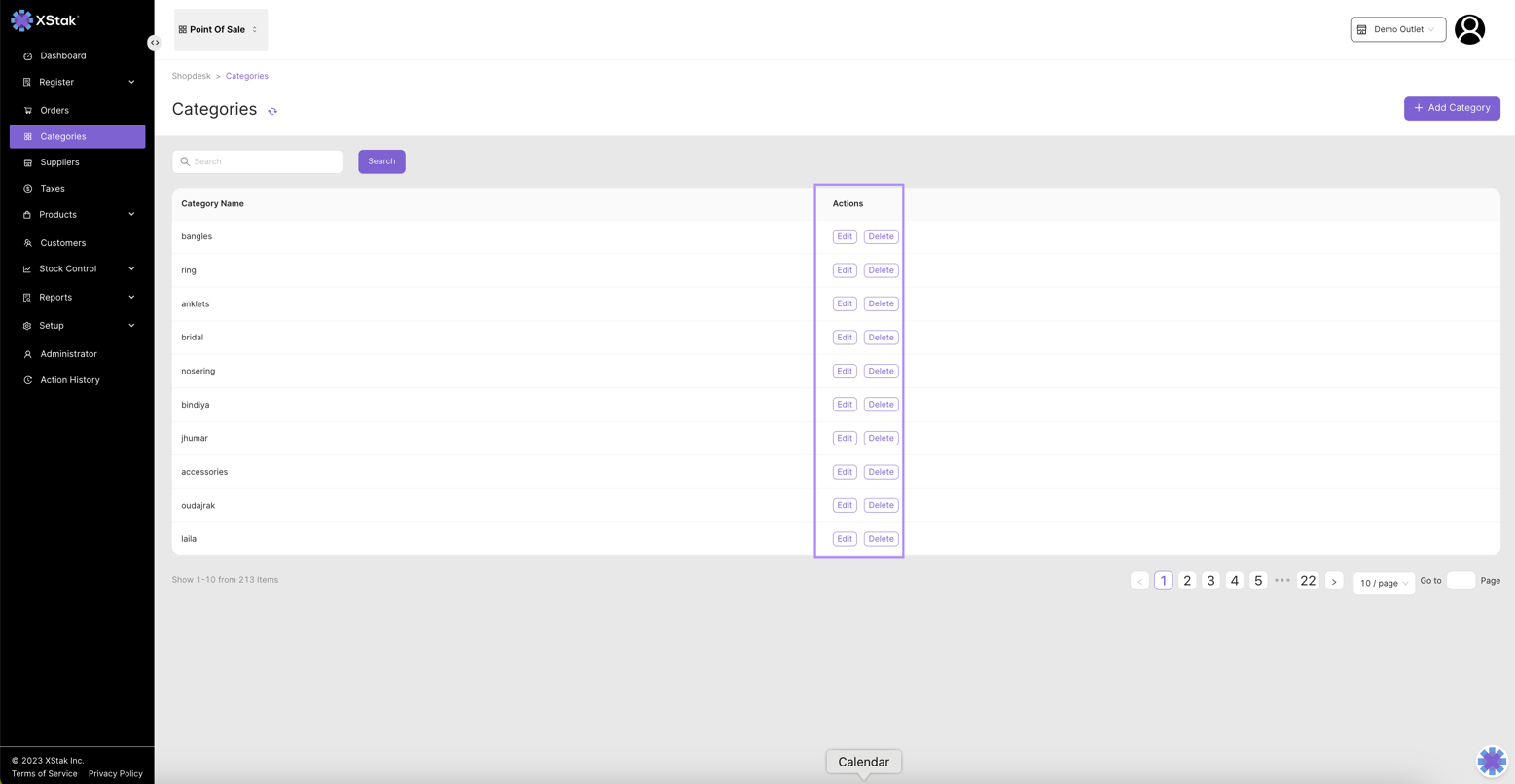Click the Add Category button

point(1451,108)
